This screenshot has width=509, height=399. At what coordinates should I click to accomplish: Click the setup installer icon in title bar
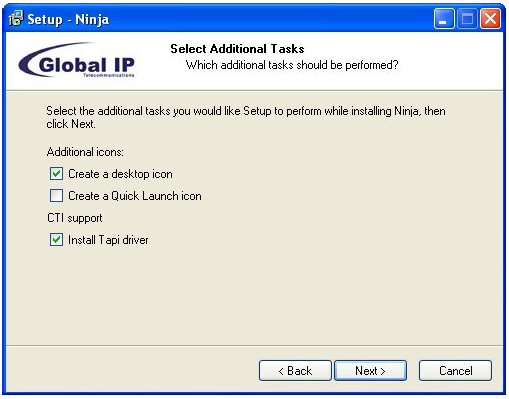tap(15, 19)
